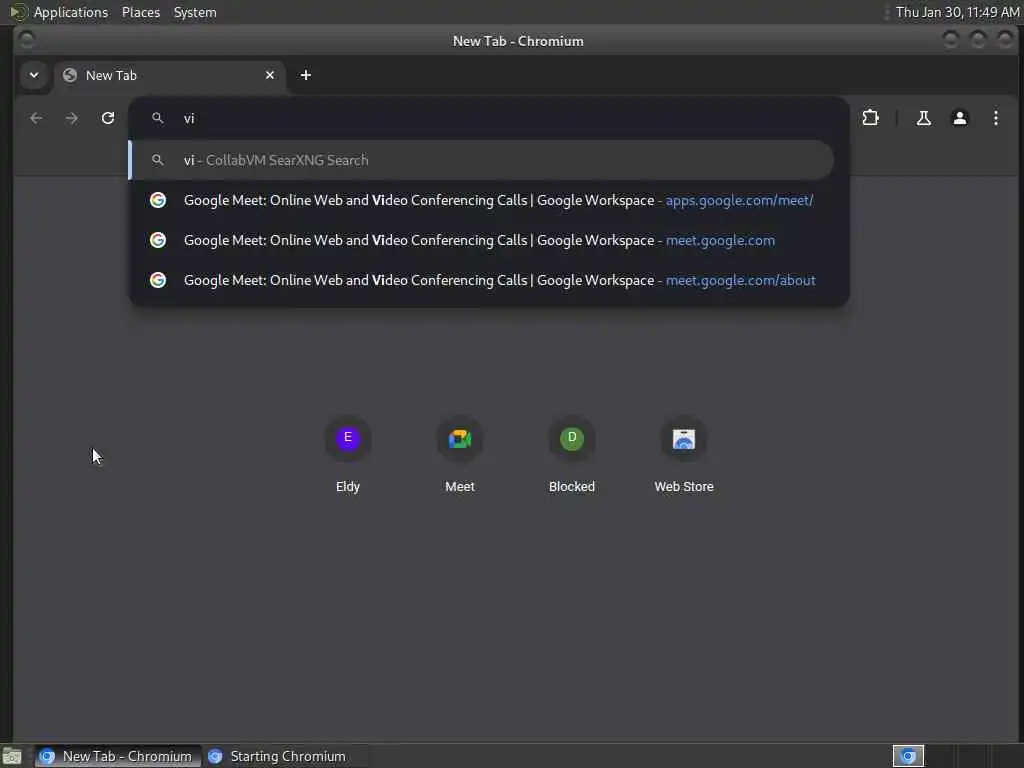Close the New Tab tab
Image resolution: width=1024 pixels, height=768 pixels.
(x=270, y=75)
